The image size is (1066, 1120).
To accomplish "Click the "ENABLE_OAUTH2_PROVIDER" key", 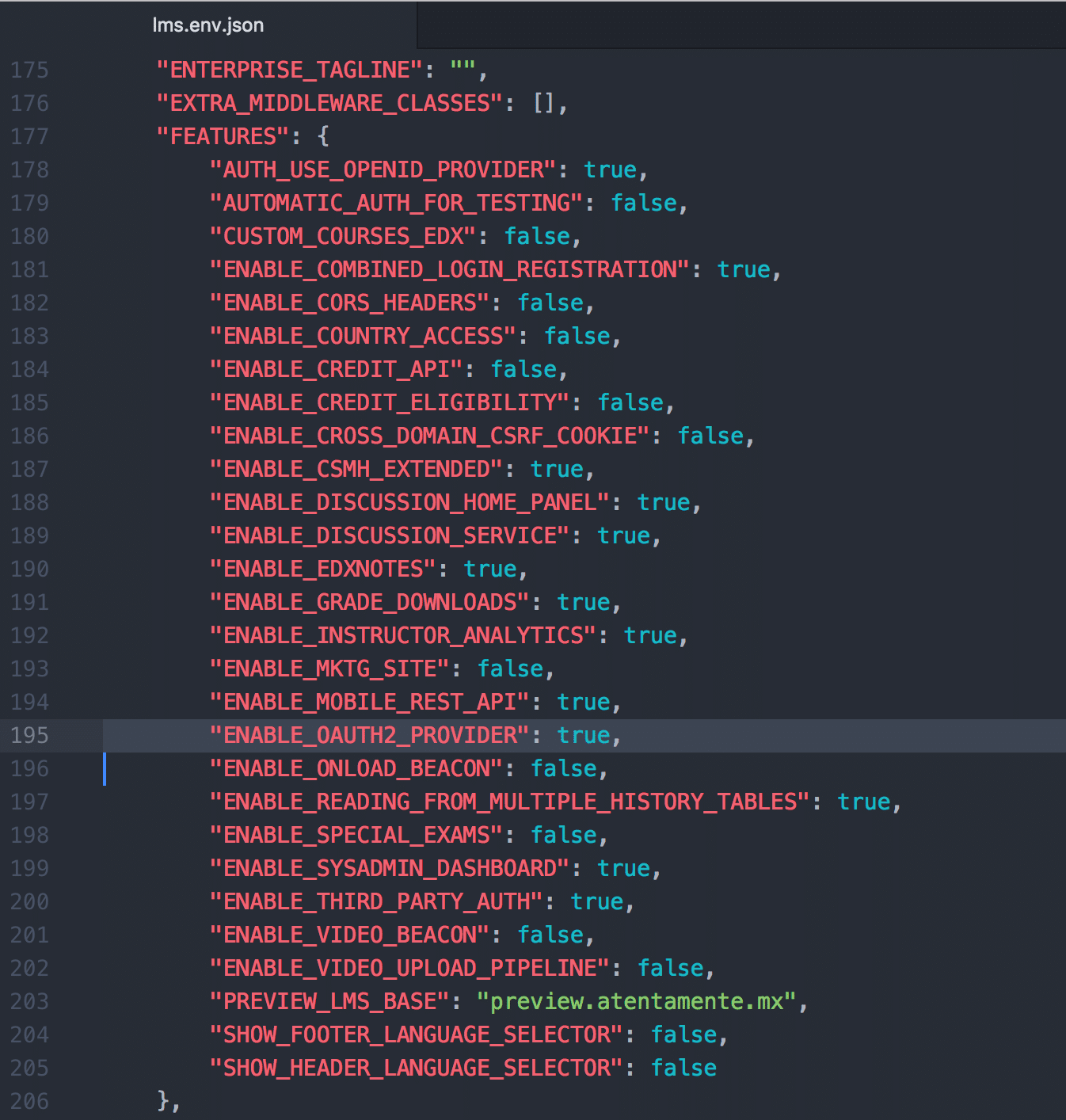I will click(x=371, y=735).
